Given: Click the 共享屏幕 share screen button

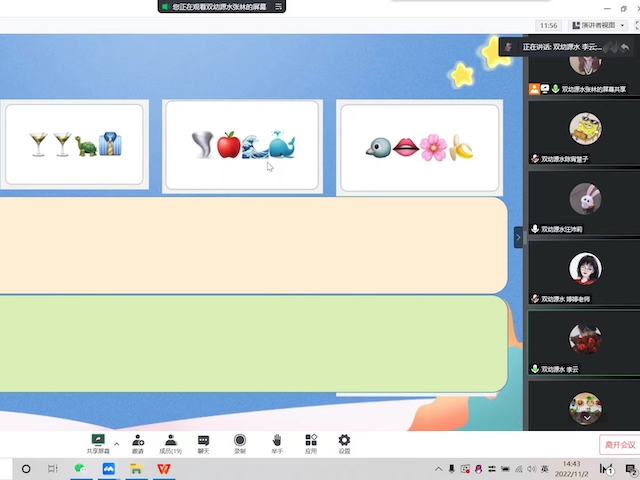Looking at the screenshot, I should 98,444.
